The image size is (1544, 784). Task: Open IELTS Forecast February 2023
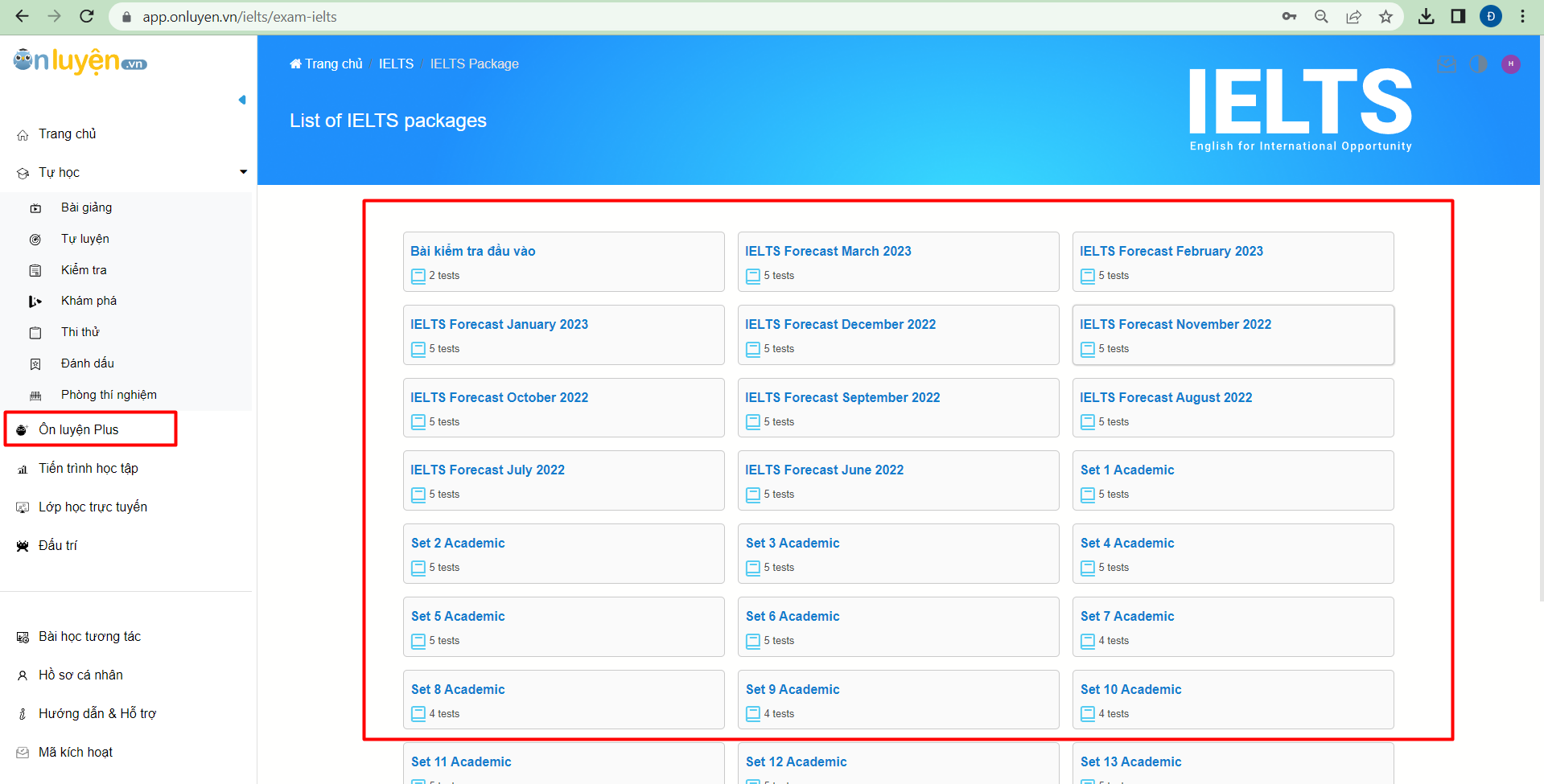click(x=1233, y=262)
